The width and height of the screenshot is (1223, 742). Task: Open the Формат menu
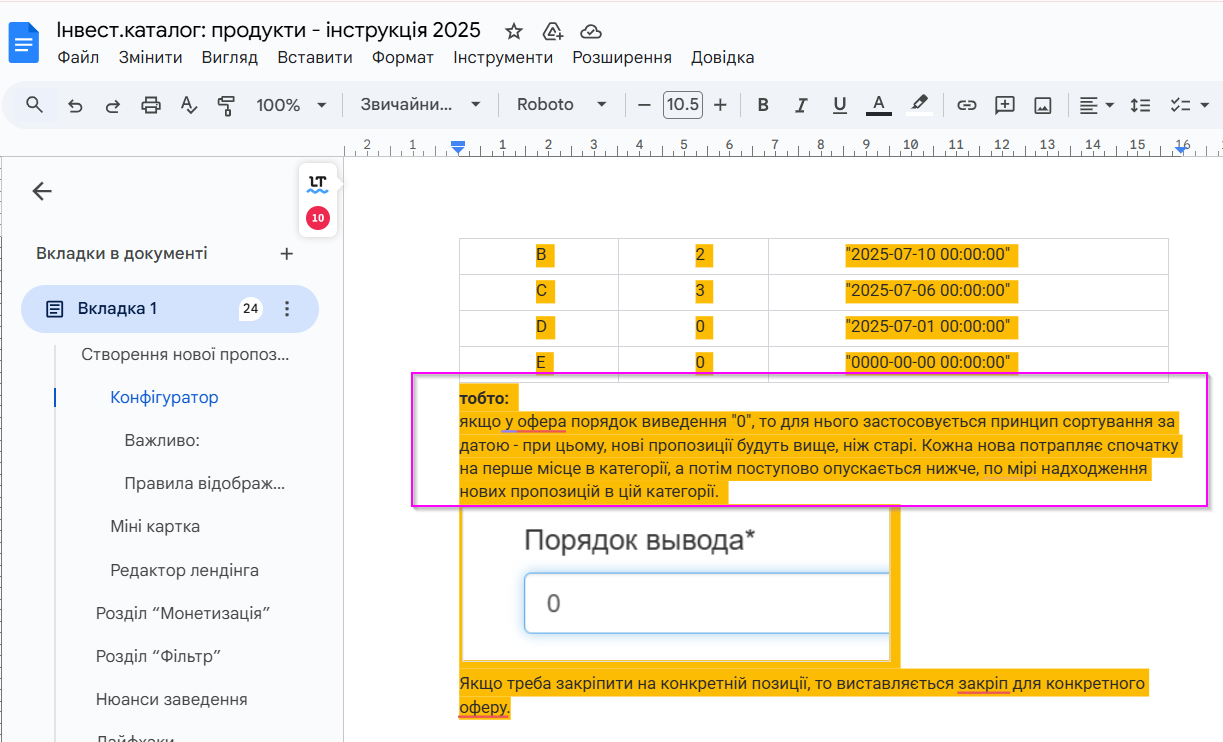coord(403,57)
